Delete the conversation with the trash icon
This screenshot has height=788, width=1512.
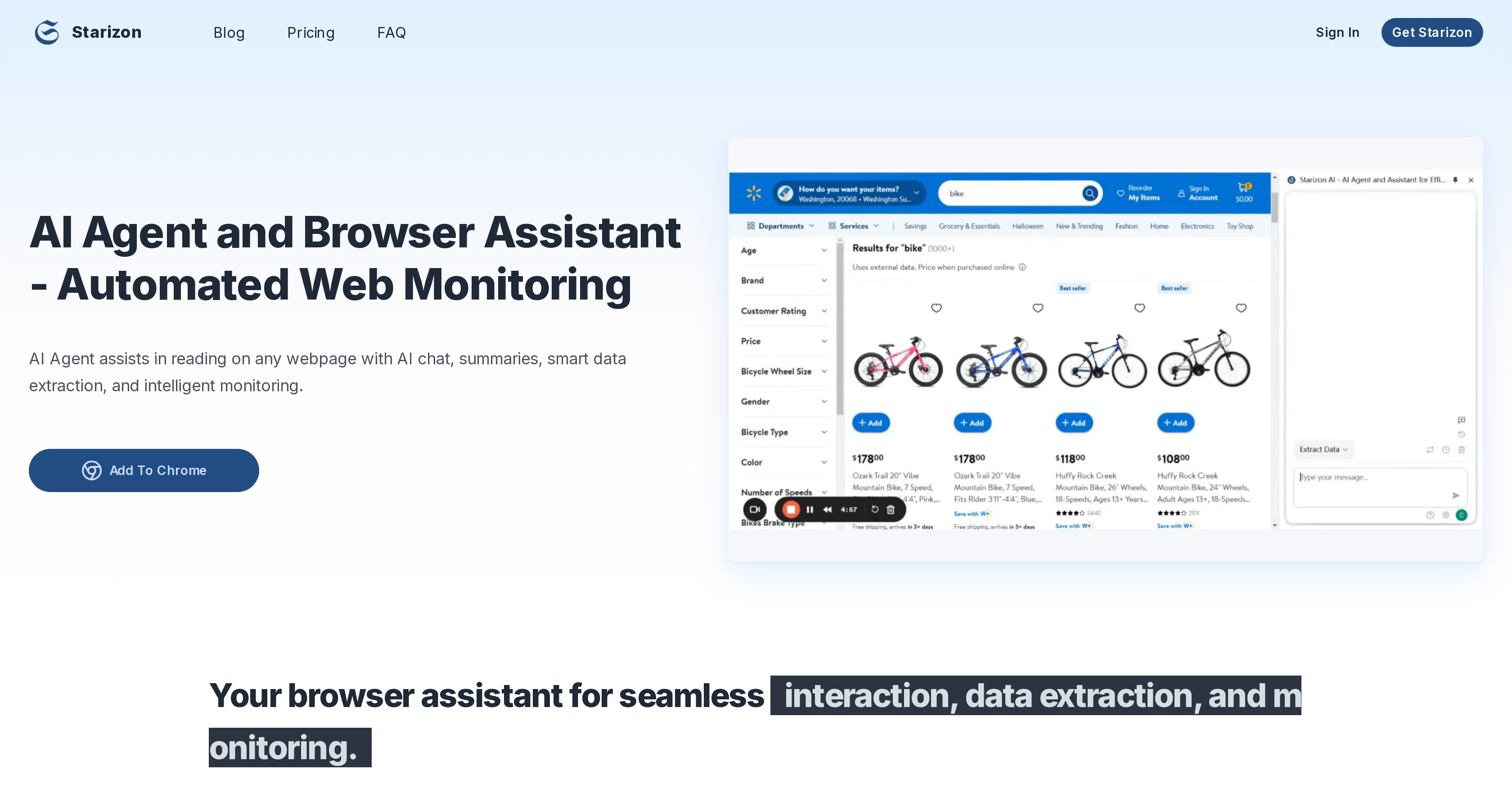[1462, 449]
